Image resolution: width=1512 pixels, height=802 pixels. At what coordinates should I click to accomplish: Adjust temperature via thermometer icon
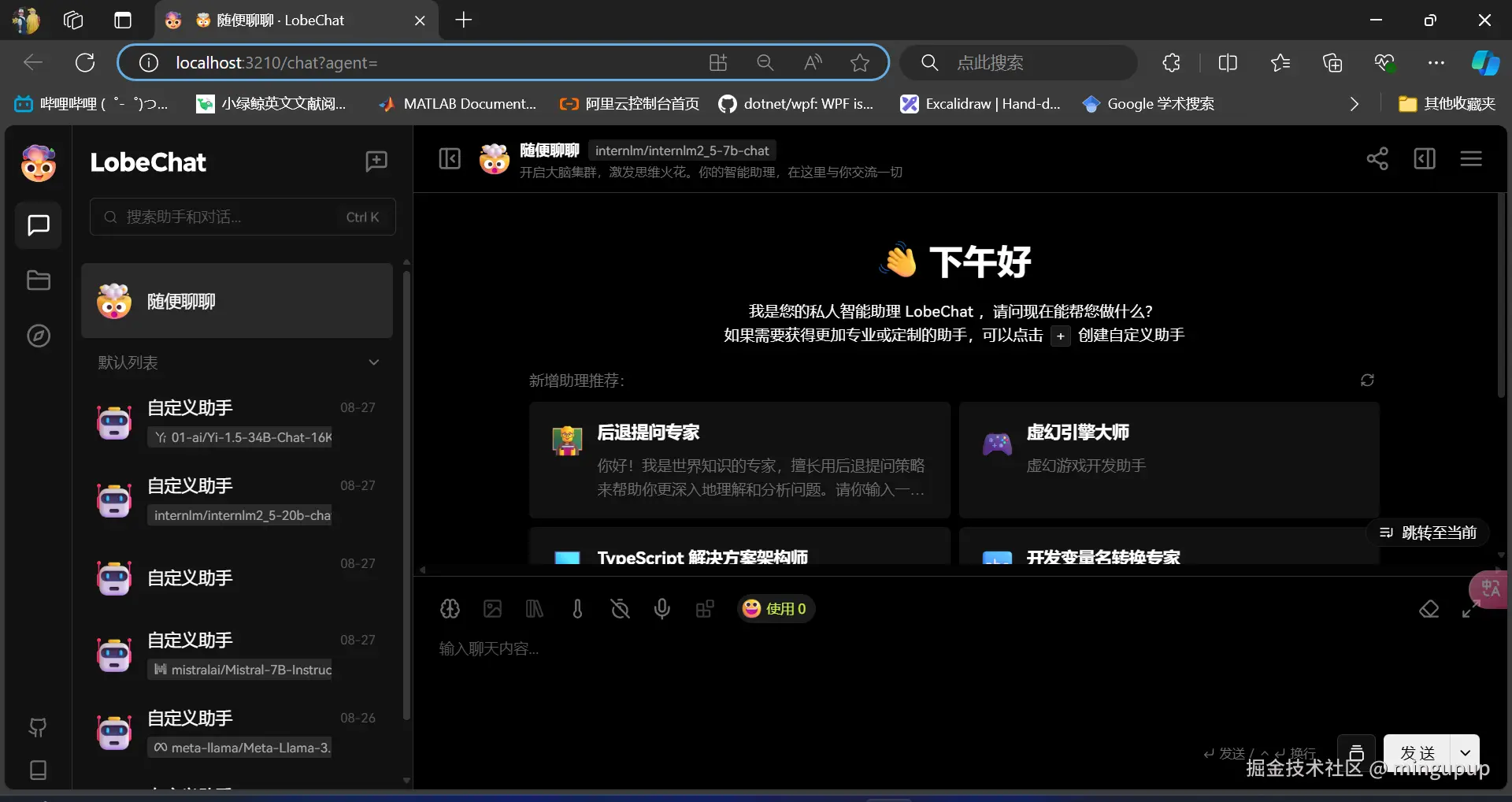tap(577, 608)
